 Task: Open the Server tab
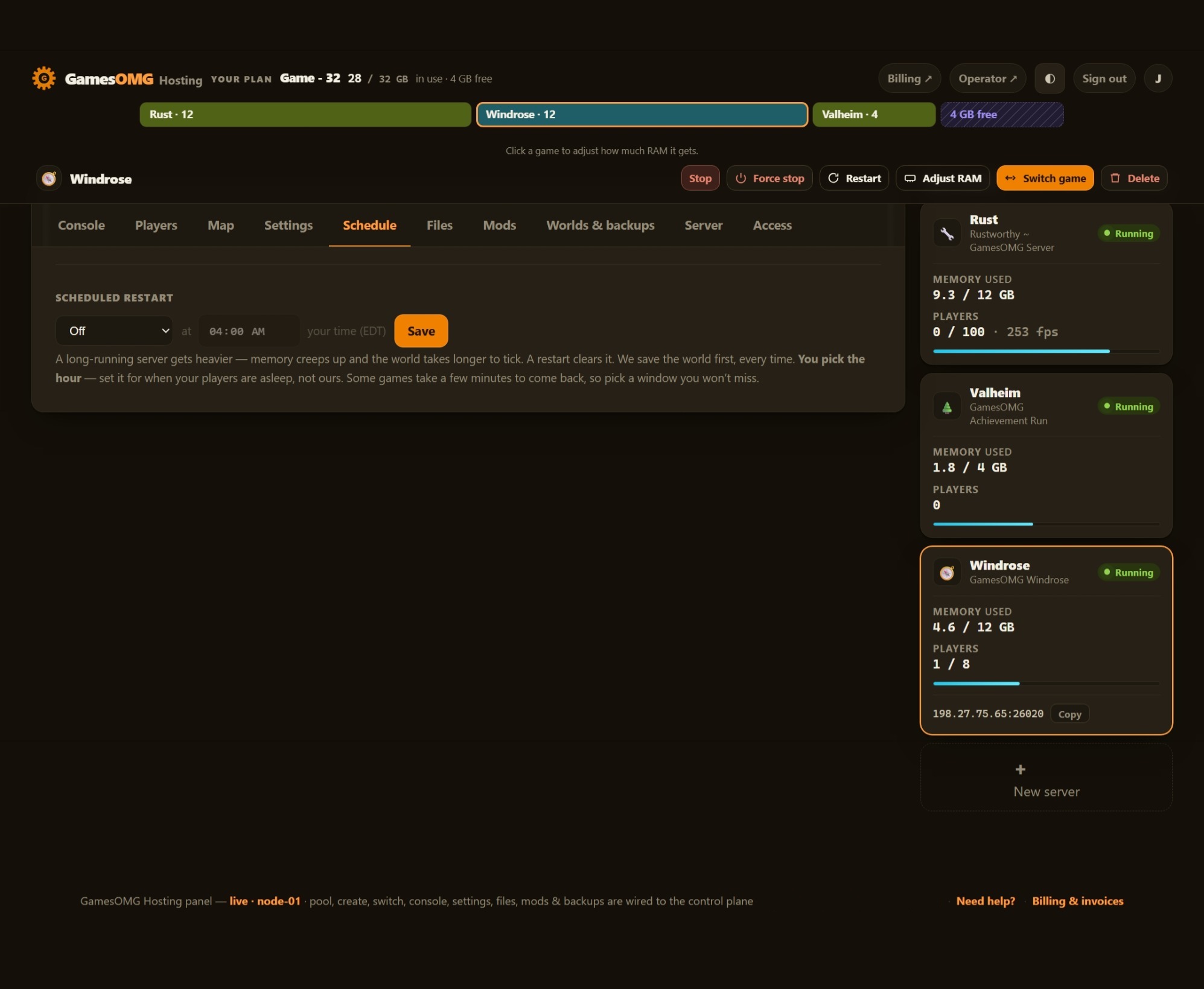[704, 226]
